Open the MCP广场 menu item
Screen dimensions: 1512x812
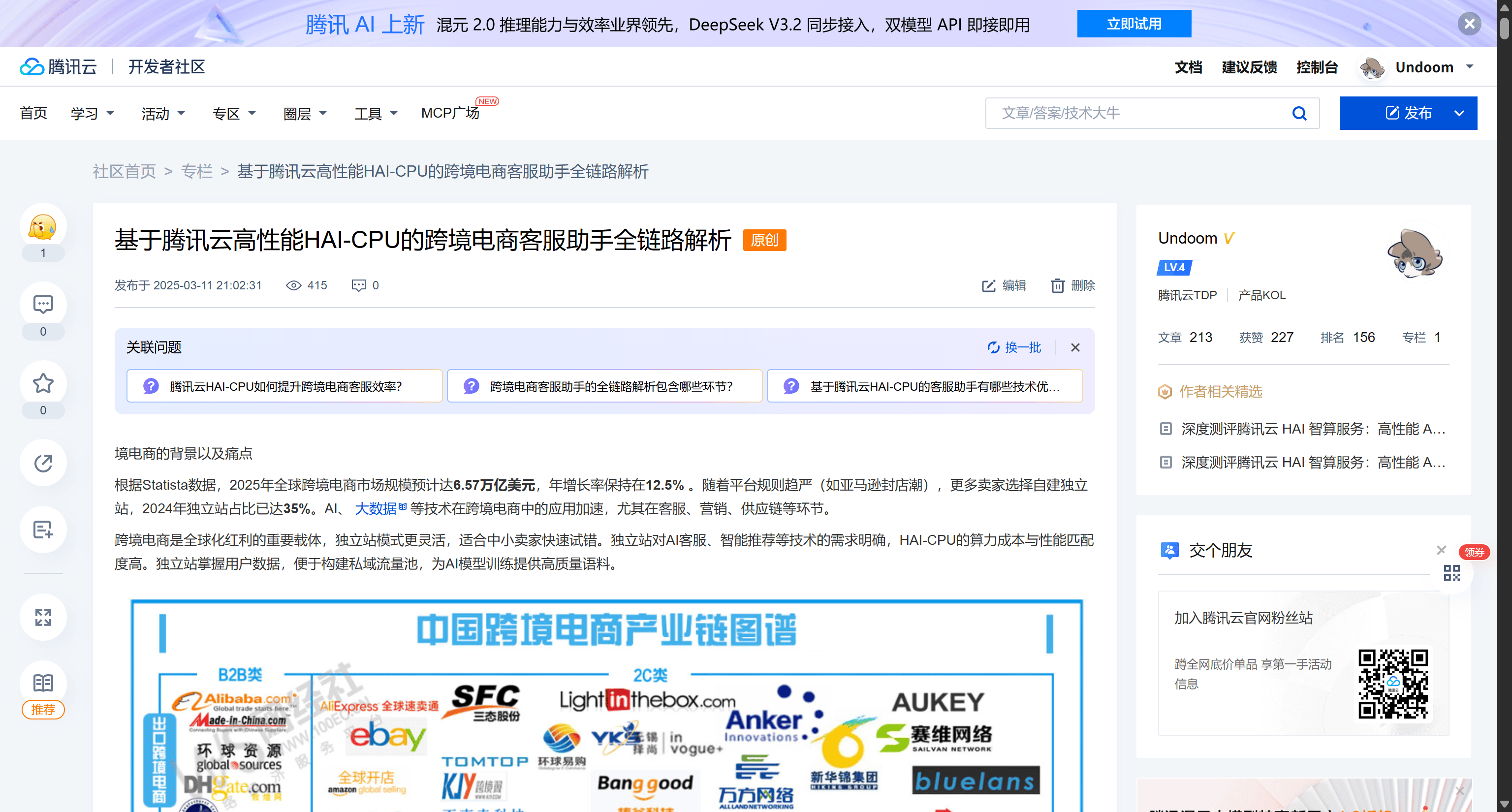point(450,113)
